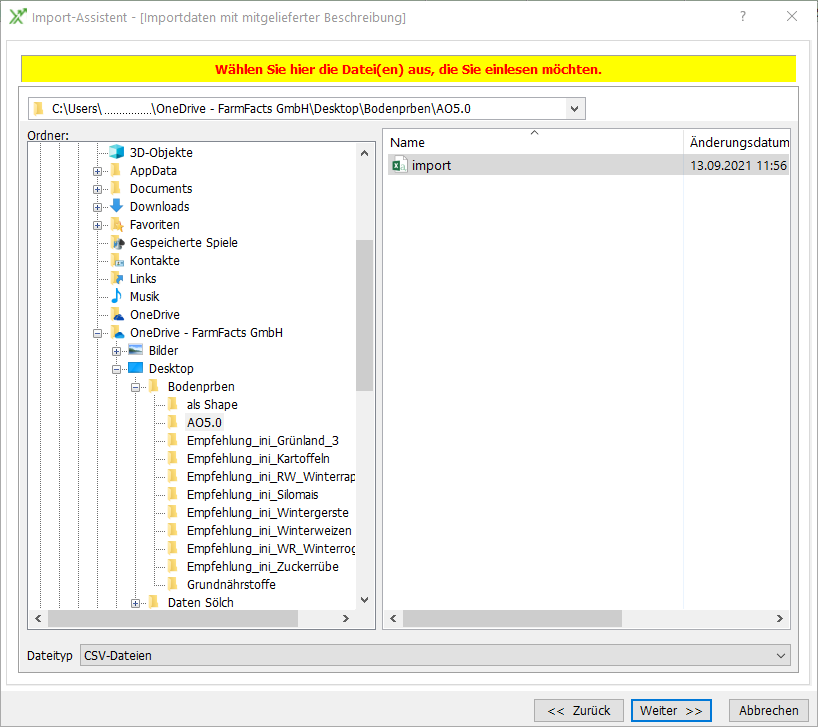Expand the AppData folder node
This screenshot has width=818, height=727.
98,171
